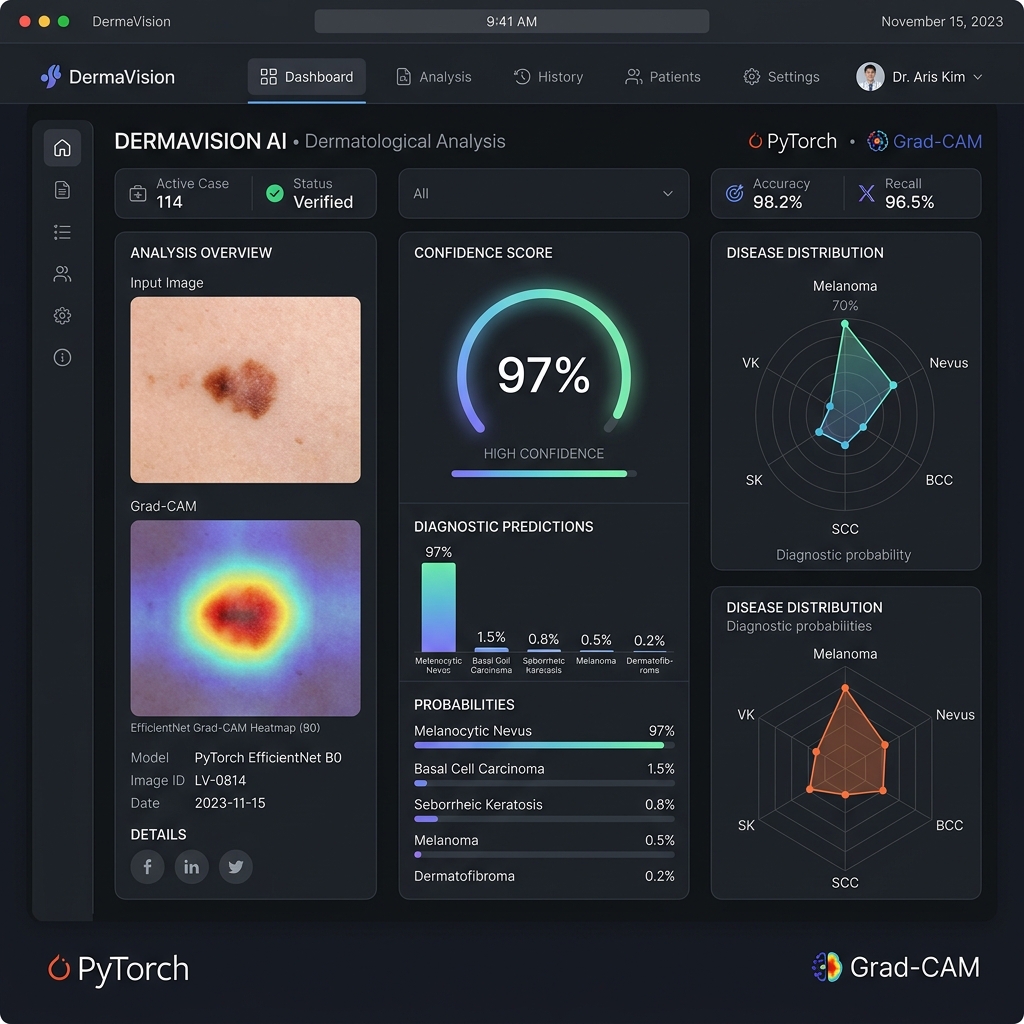Open the Grad-CAM heatmap image
1024x1024 pixels.
(246, 618)
